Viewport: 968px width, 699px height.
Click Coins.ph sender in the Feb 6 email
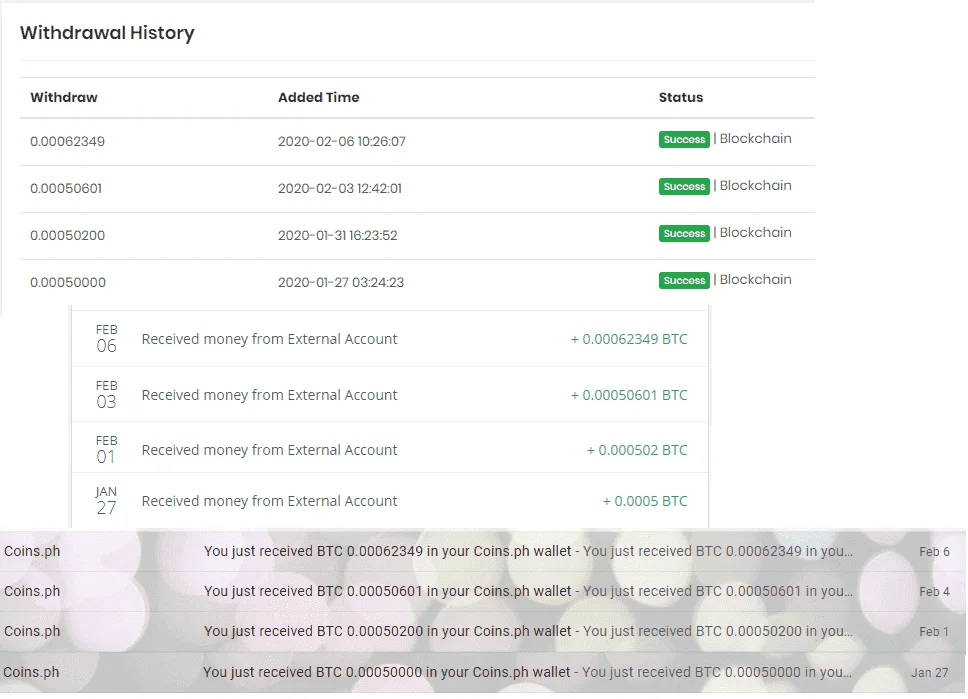click(x=32, y=551)
